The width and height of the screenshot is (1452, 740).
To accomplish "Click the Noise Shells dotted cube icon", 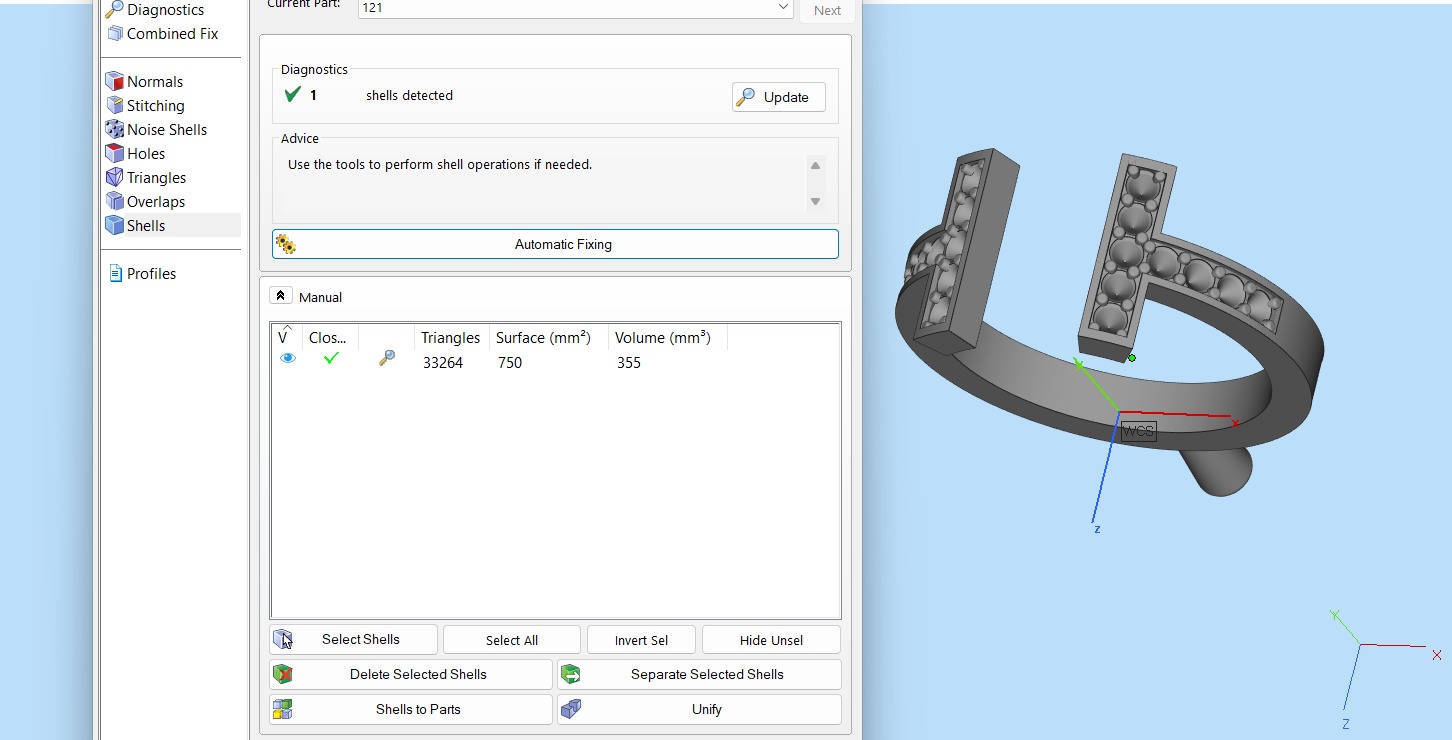I will [114, 130].
